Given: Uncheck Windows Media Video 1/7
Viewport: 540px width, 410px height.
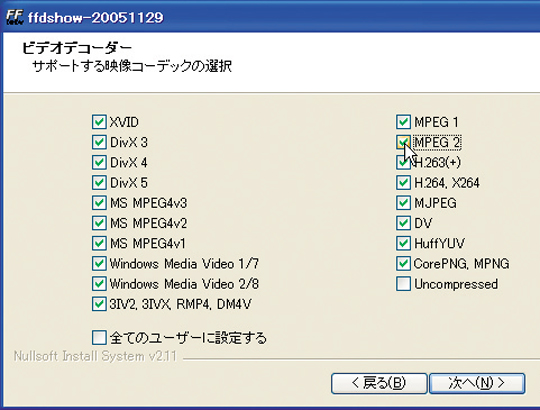Looking at the screenshot, I should (99, 264).
